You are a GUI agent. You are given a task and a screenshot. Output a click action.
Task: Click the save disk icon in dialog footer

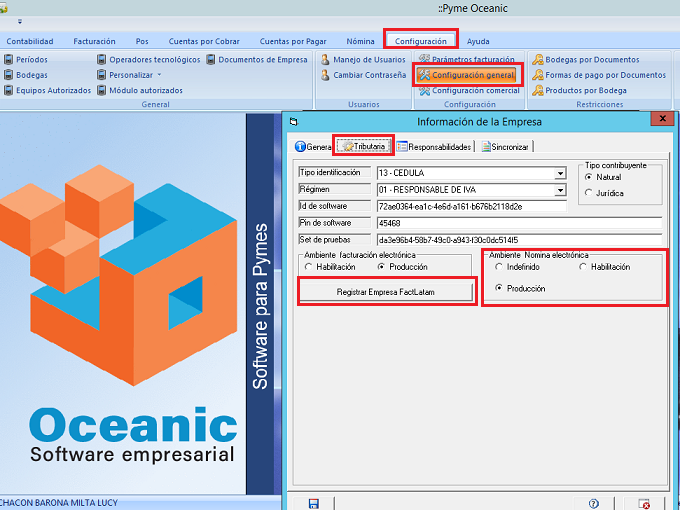[314, 503]
